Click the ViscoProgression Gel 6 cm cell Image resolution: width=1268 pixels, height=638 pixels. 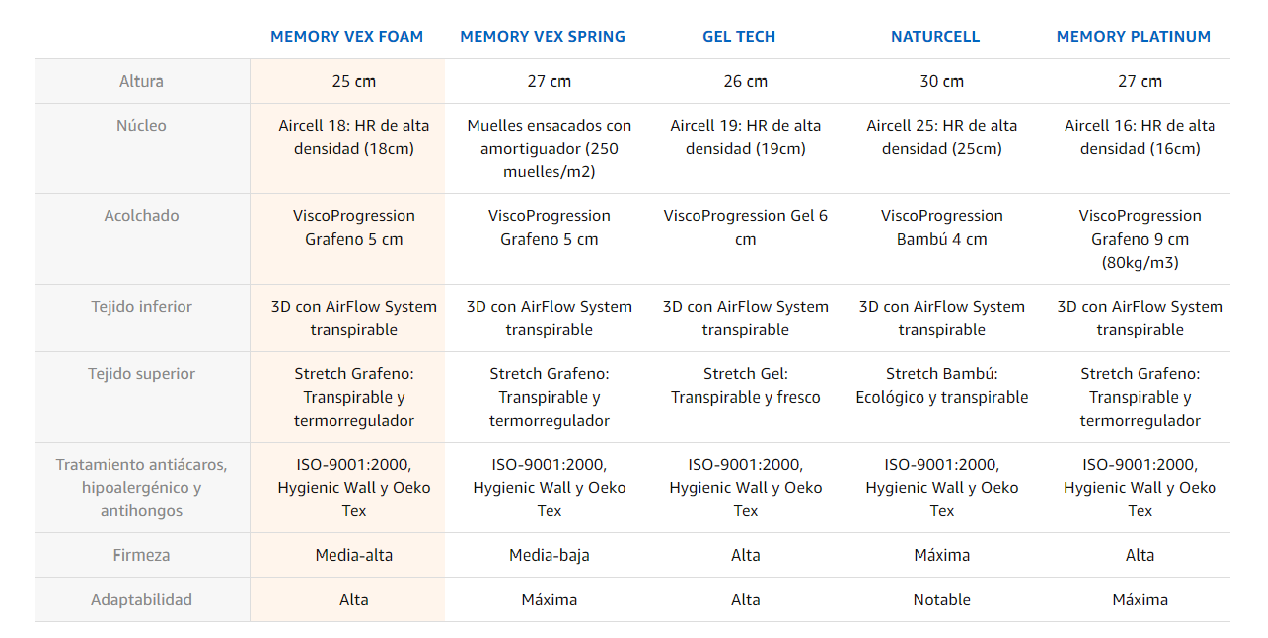(745, 239)
